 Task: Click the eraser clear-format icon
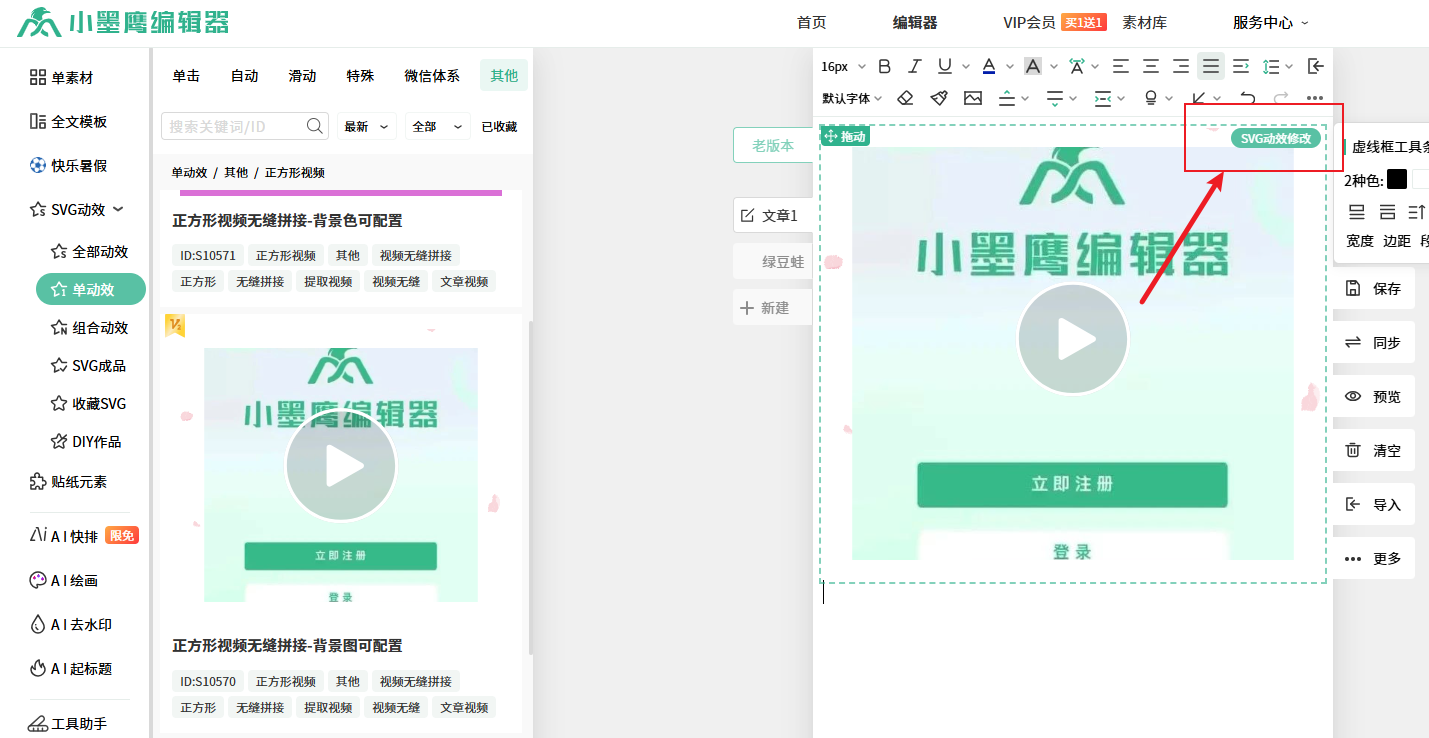point(905,98)
